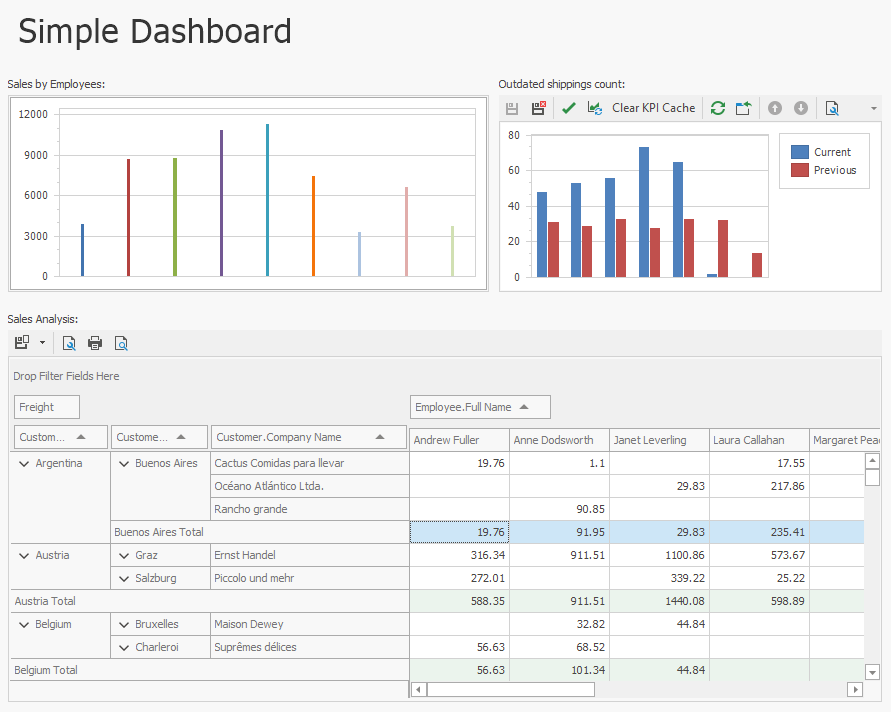Image resolution: width=891 pixels, height=712 pixels.
Task: Click the pivot grid vertical scroll up arrow
Action: point(872,460)
